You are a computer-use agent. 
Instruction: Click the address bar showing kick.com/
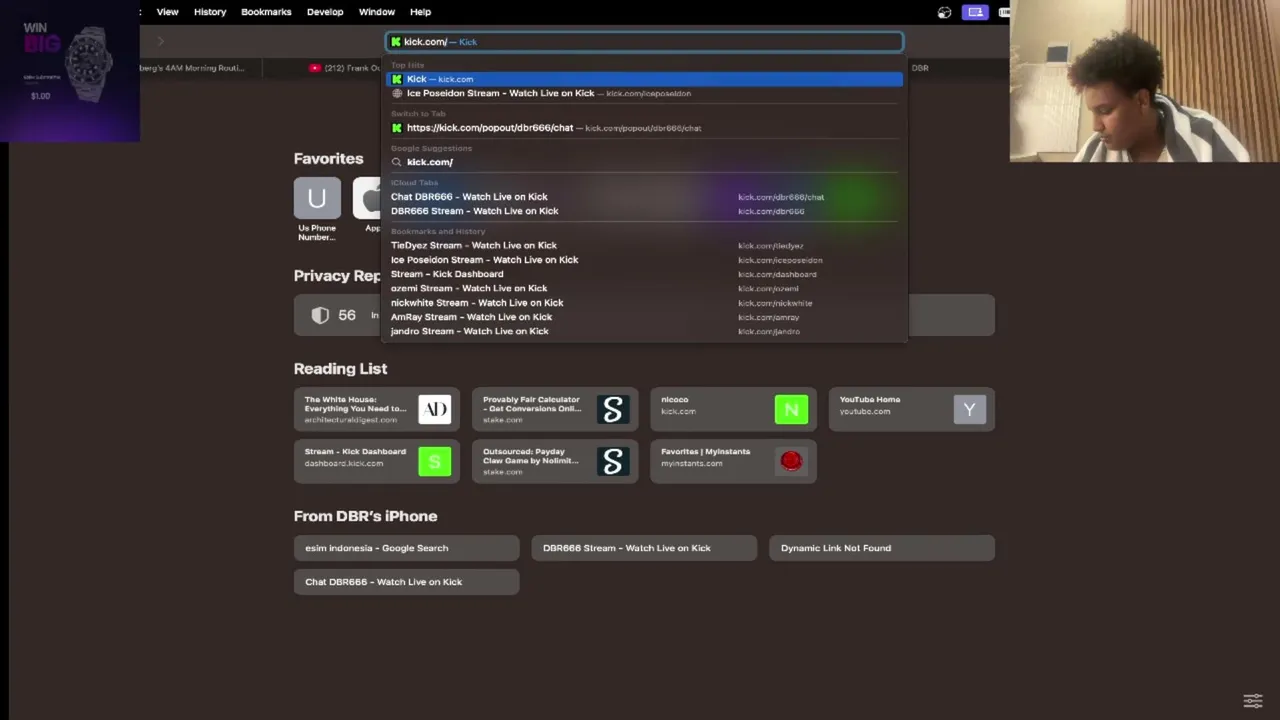click(x=645, y=42)
